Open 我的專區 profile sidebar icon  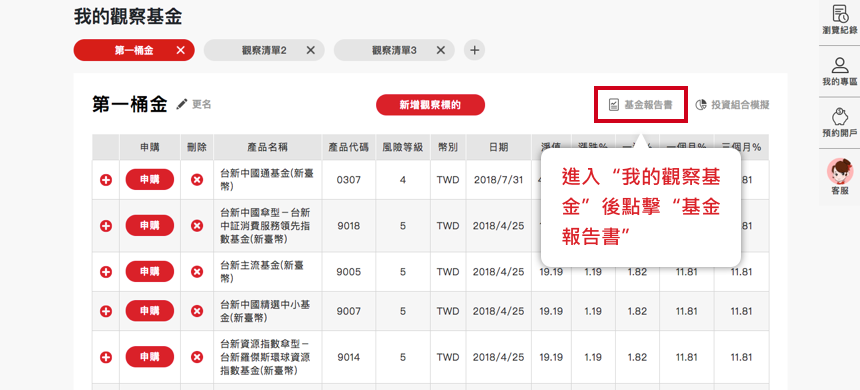click(x=839, y=71)
